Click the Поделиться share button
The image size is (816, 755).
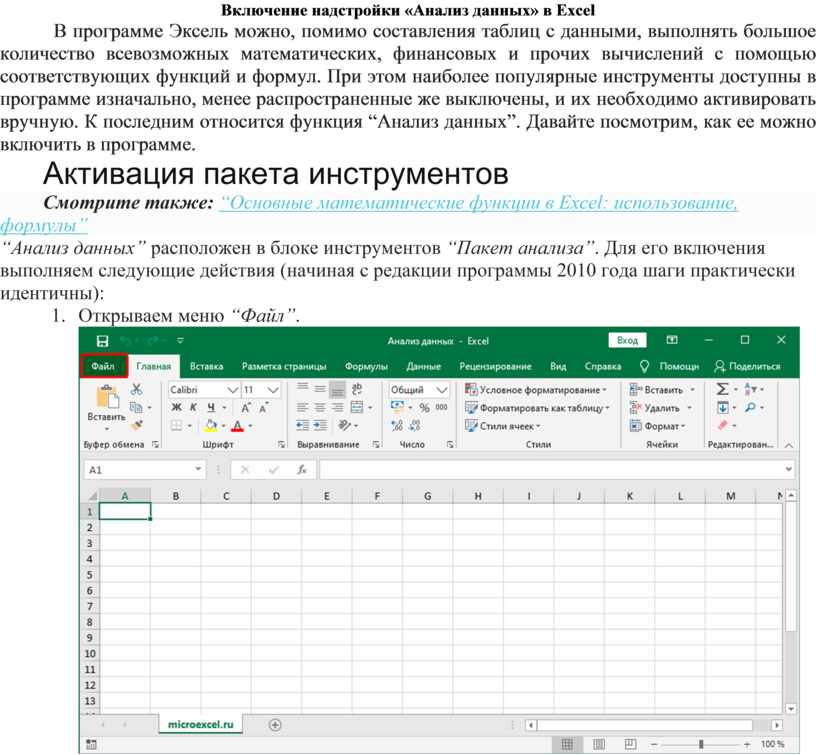click(748, 366)
